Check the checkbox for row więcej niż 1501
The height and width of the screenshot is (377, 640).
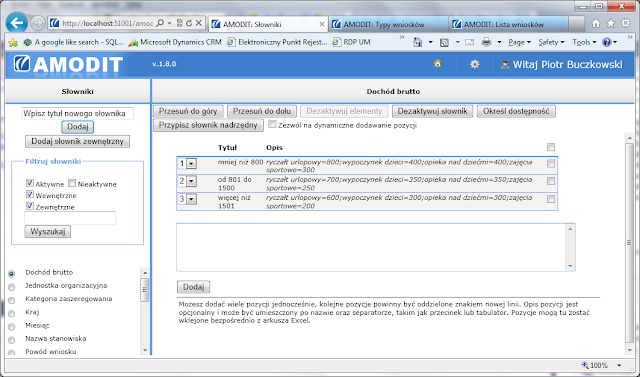pos(551,199)
